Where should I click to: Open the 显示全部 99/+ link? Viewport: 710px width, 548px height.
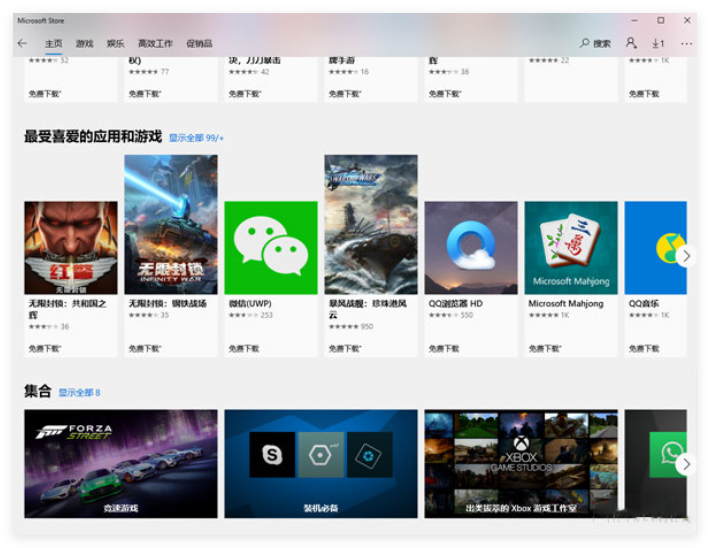point(196,138)
